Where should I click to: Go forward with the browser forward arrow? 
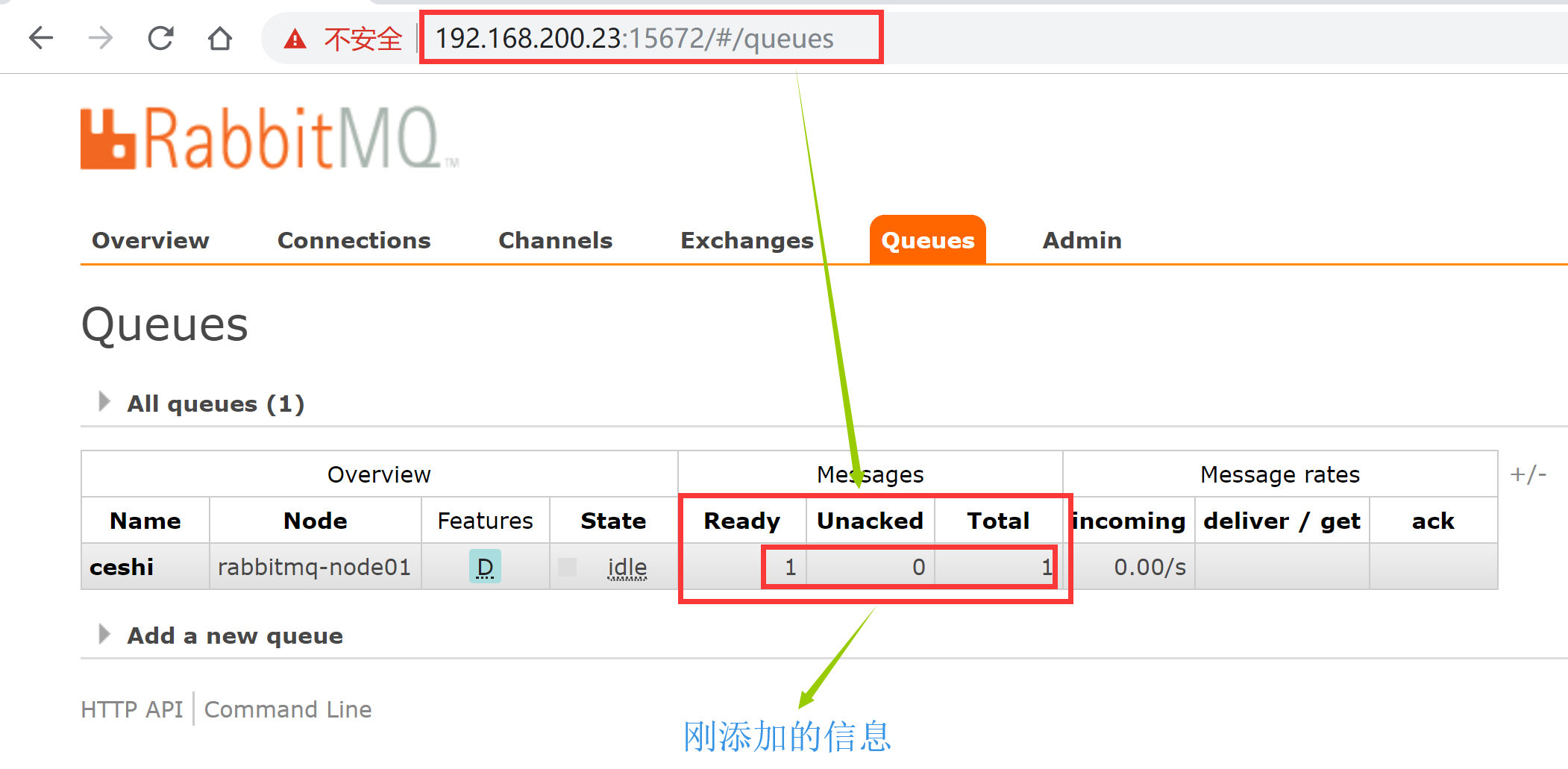(x=101, y=37)
